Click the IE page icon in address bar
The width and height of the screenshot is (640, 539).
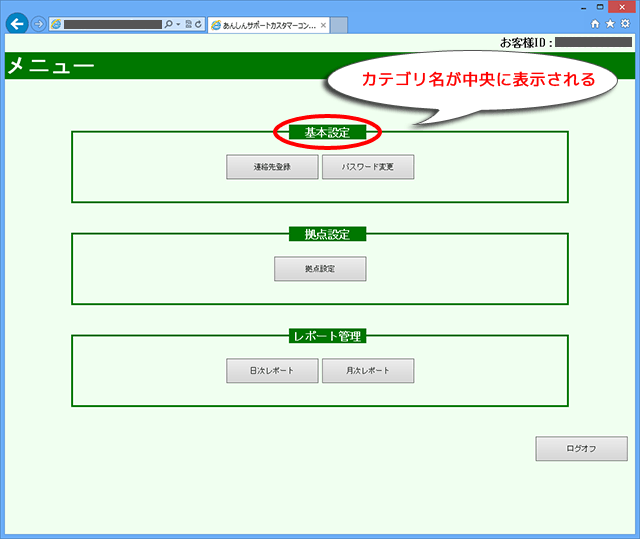coord(56,24)
